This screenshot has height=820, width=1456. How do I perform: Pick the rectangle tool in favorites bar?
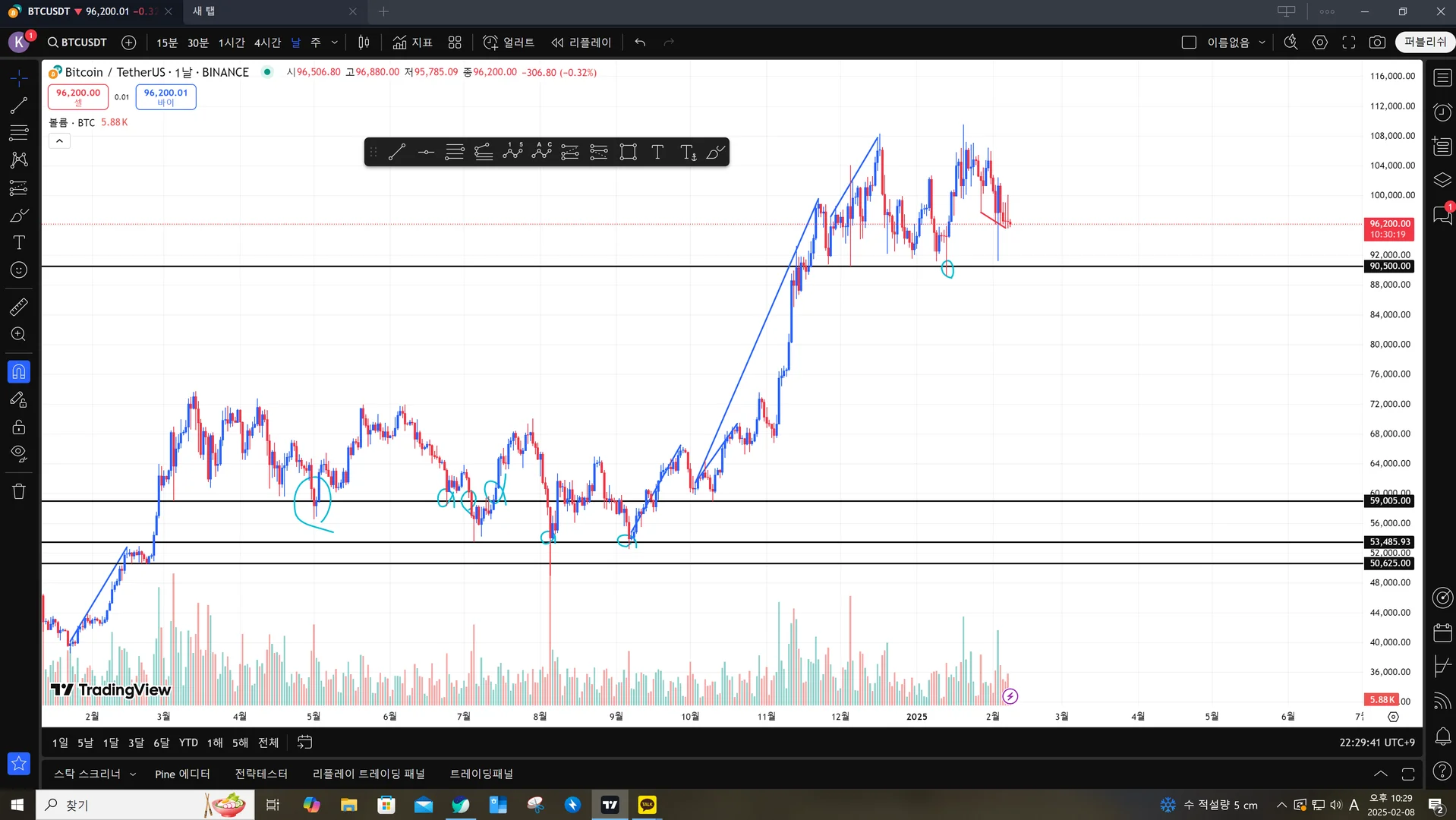[628, 152]
